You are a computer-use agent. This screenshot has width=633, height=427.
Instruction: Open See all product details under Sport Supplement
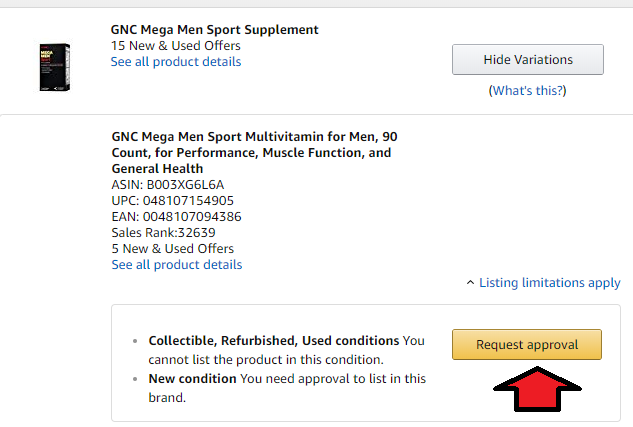(x=176, y=62)
